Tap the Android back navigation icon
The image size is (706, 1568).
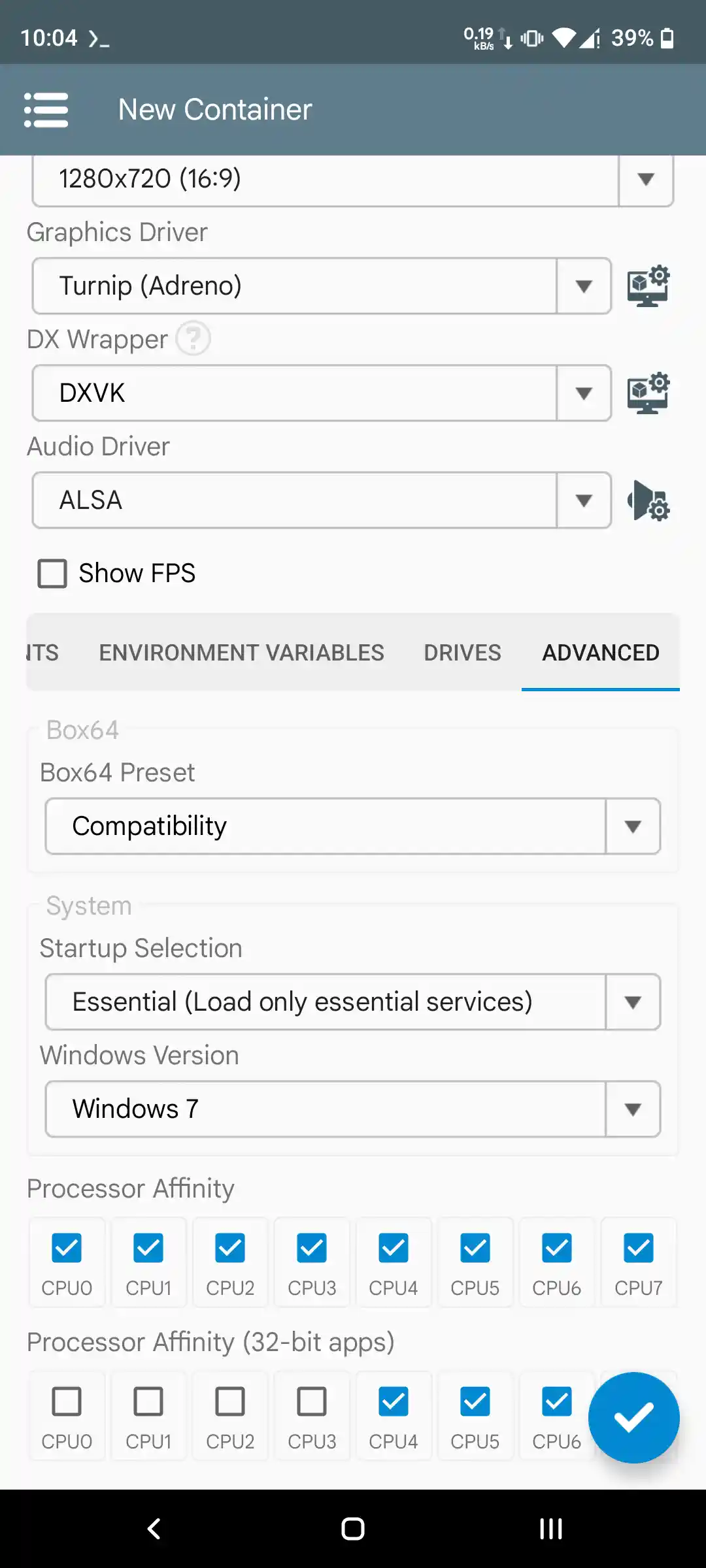pyautogui.click(x=154, y=1529)
